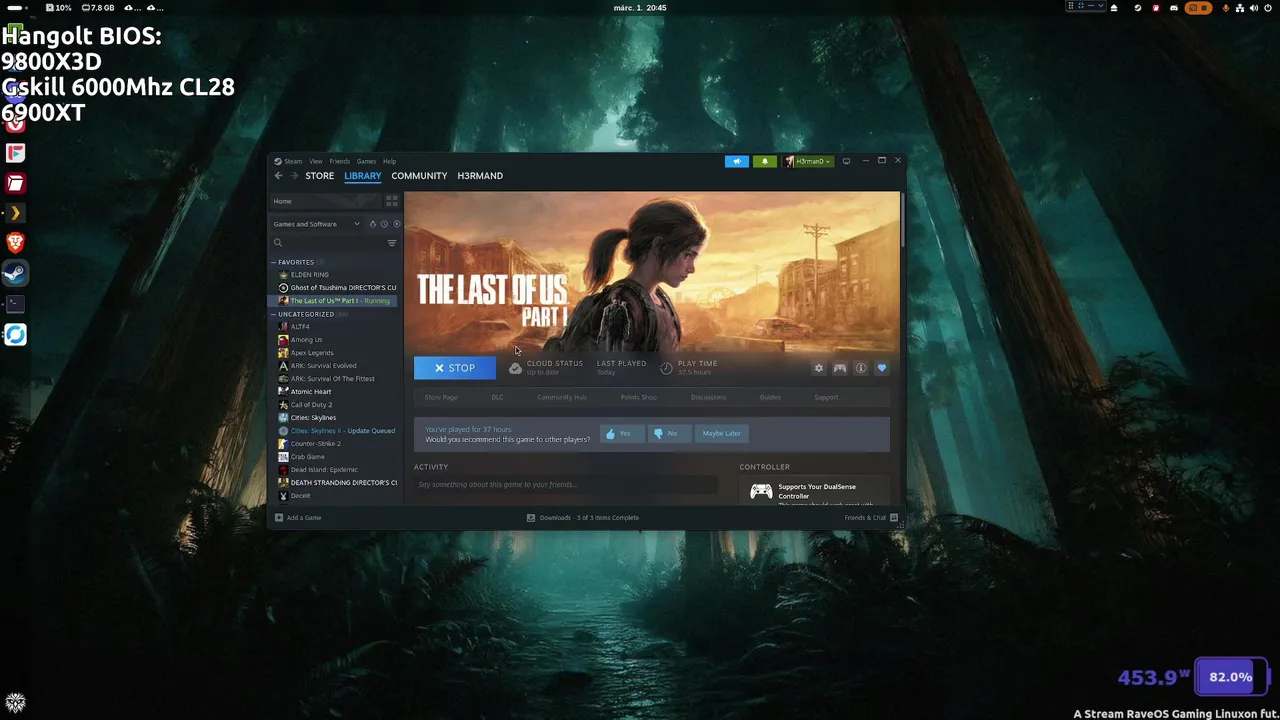This screenshot has width=1280, height=720.
Task: Open H3RMAND profile tab
Action: click(x=480, y=176)
